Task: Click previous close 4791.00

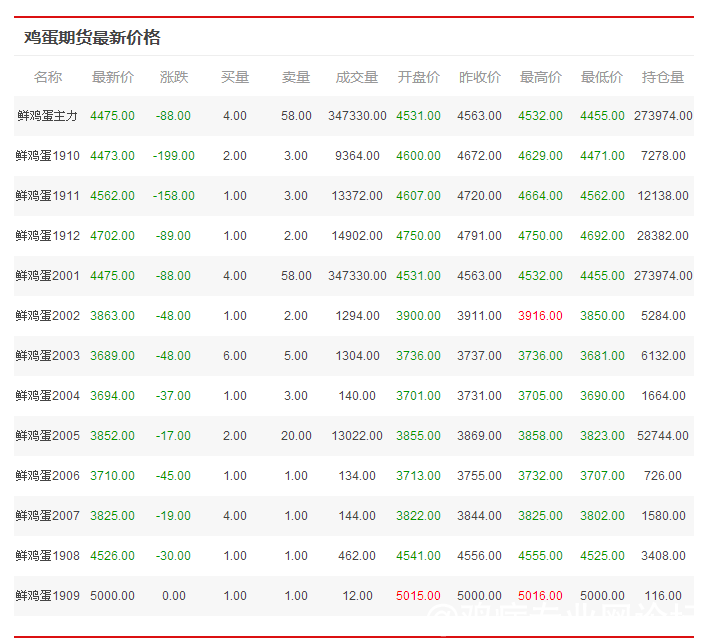Action: click(x=479, y=236)
